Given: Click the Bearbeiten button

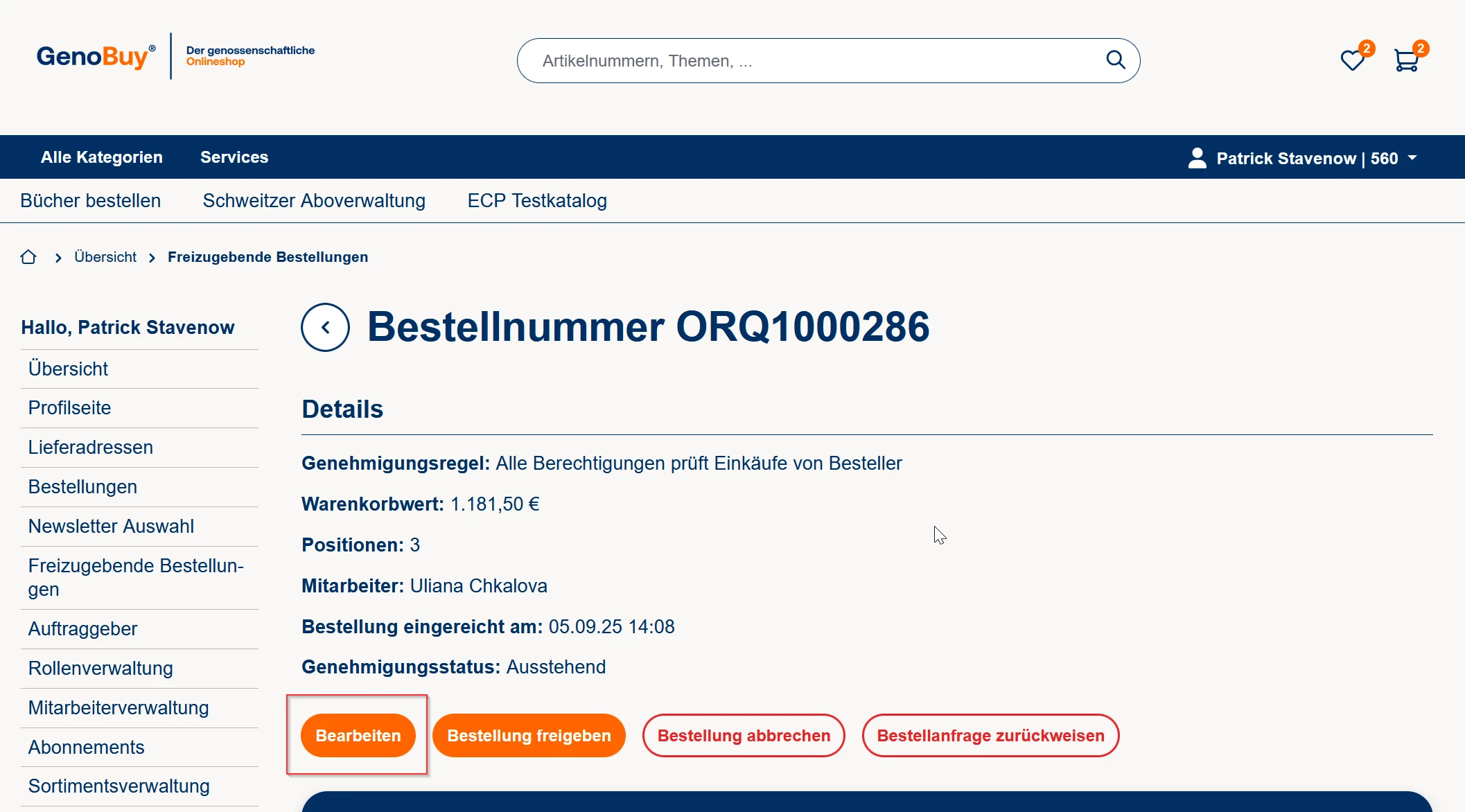Looking at the screenshot, I should pos(358,736).
